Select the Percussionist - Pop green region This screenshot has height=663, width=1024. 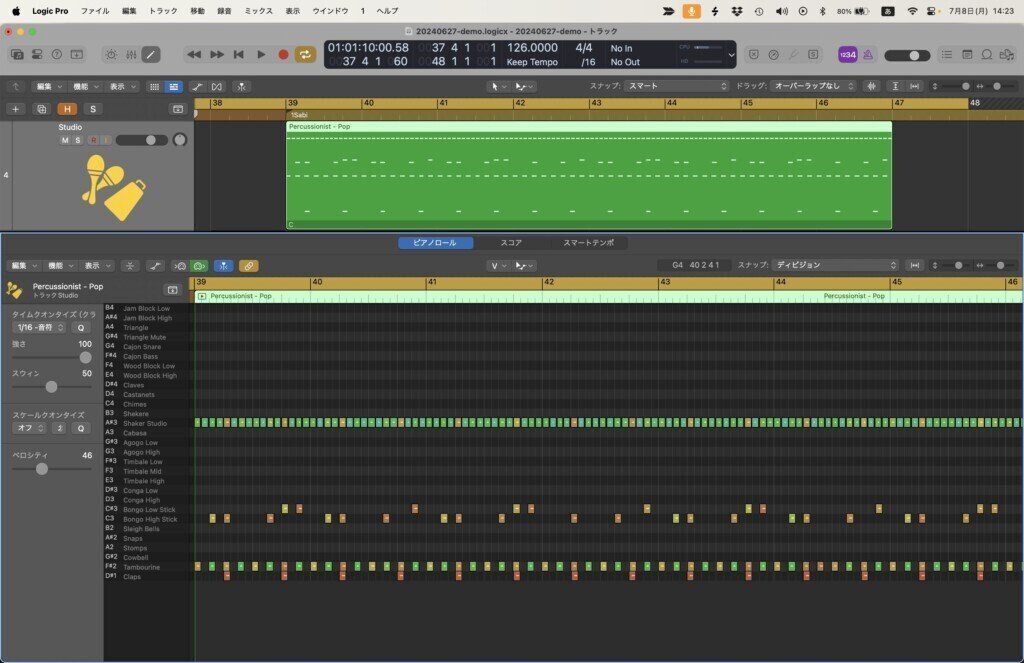tap(589, 175)
